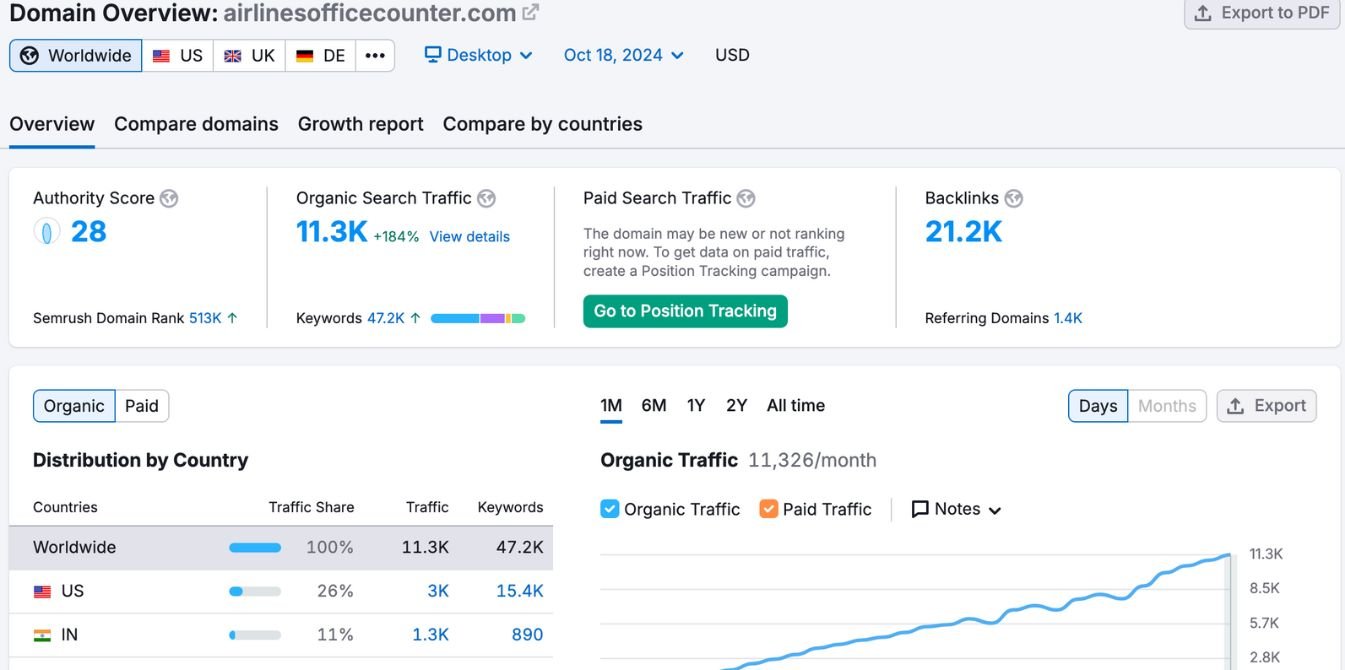Open the Desktop device dropdown
This screenshot has width=1345, height=670.
tap(479, 55)
